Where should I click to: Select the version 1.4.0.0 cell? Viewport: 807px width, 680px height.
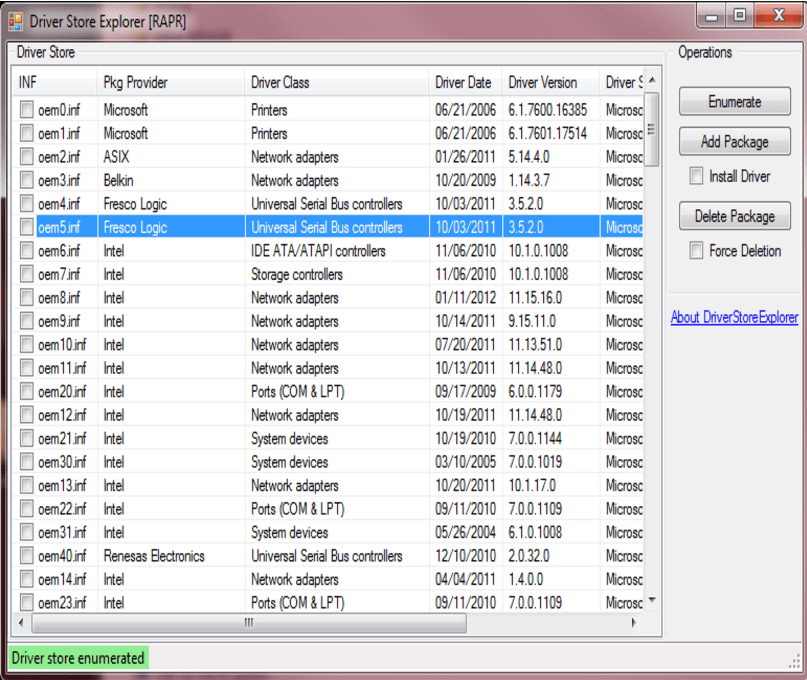(525, 579)
